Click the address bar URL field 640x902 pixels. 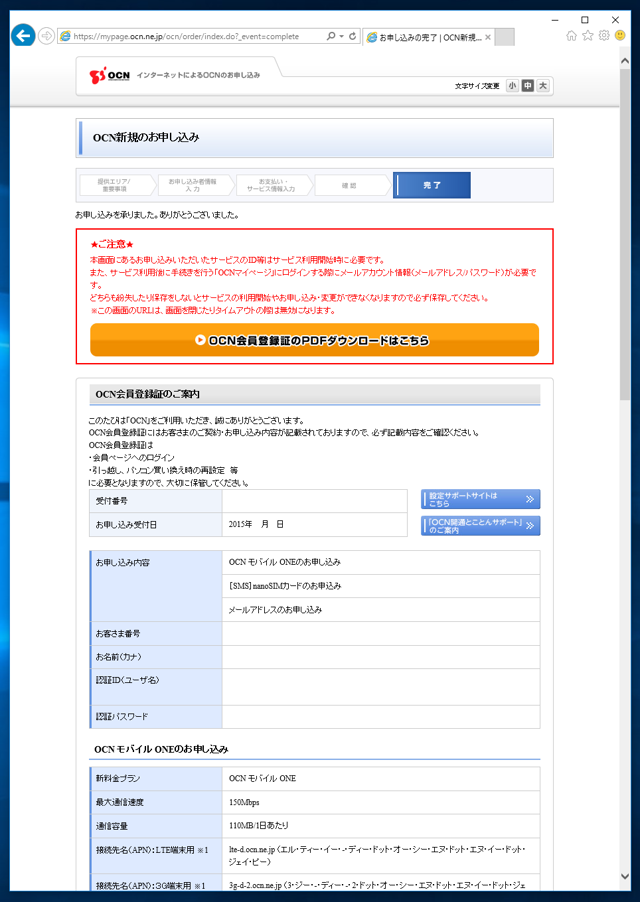pos(196,36)
